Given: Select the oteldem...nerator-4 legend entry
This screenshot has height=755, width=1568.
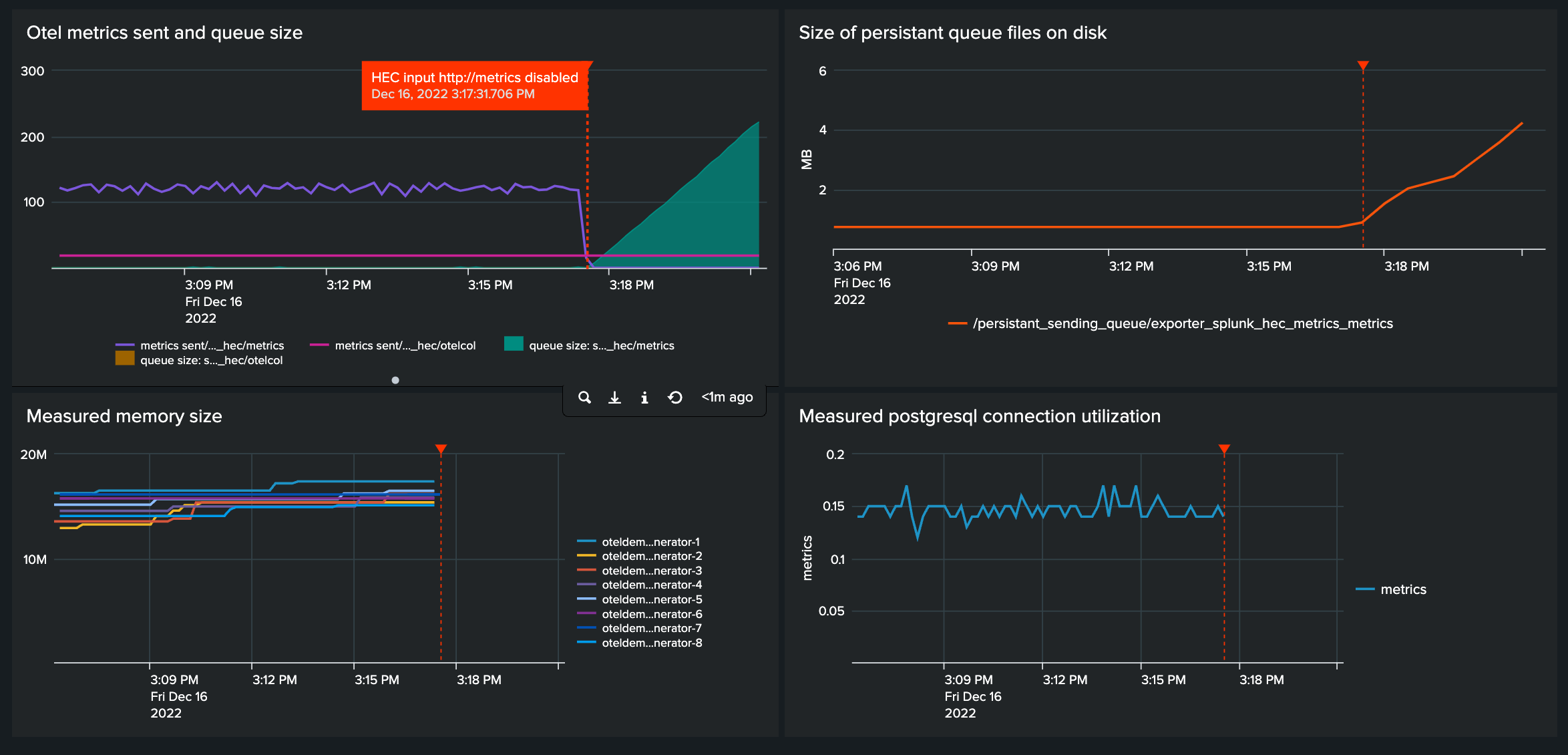Looking at the screenshot, I should 651,585.
